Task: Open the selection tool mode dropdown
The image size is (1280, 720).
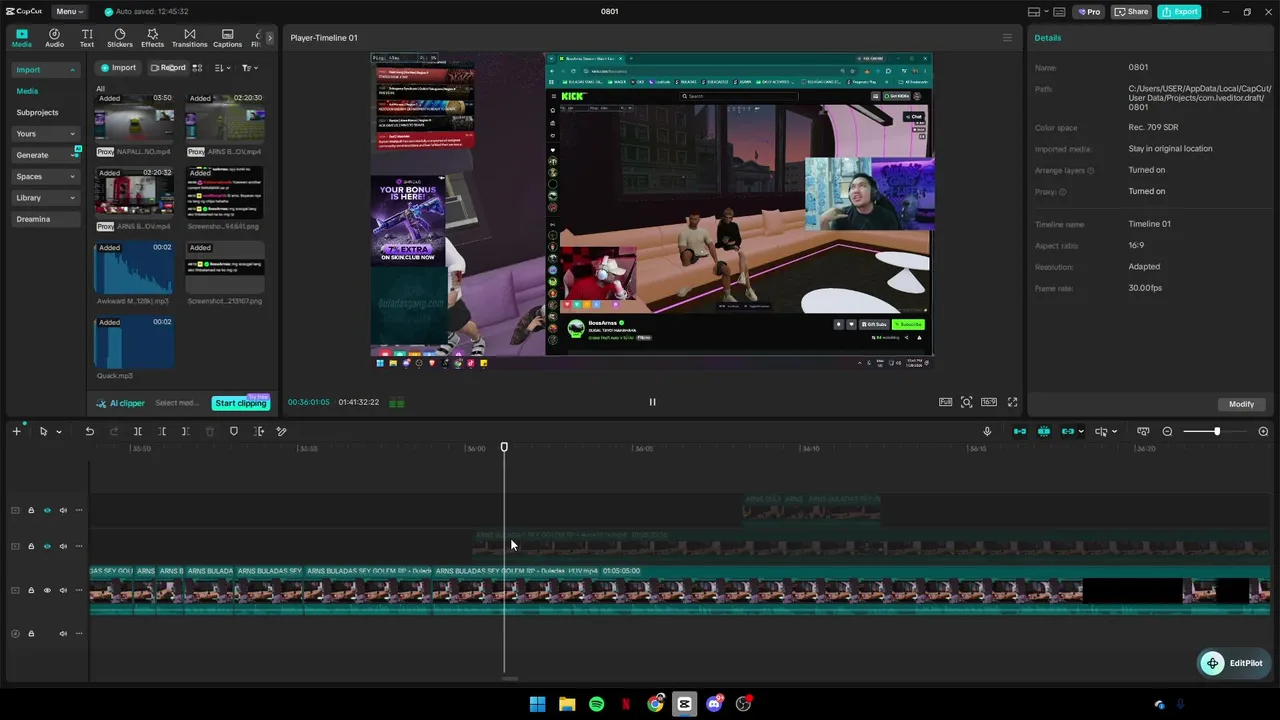Action: click(x=59, y=432)
